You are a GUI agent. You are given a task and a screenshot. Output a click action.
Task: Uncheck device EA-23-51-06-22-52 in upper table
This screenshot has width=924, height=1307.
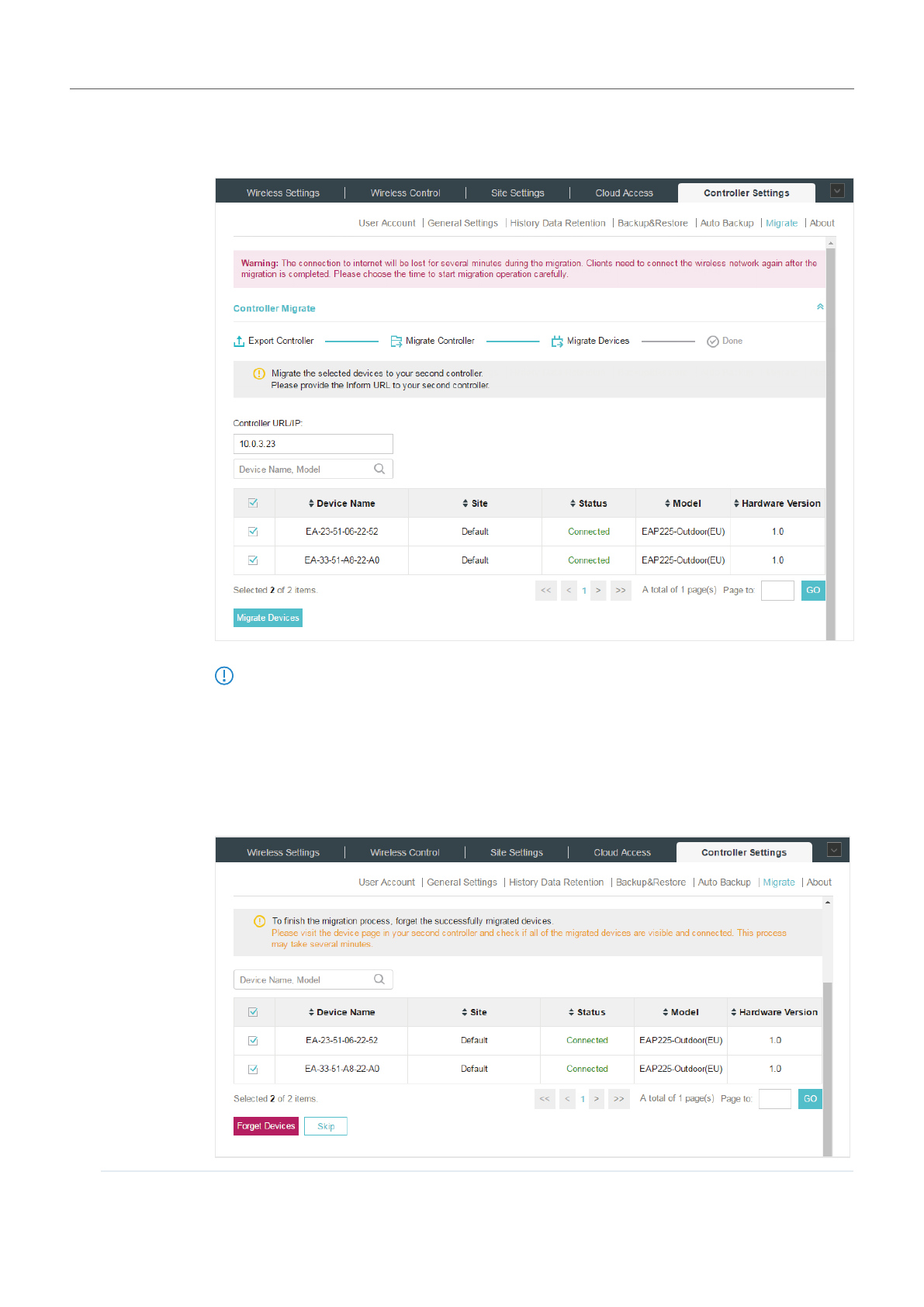tap(253, 532)
